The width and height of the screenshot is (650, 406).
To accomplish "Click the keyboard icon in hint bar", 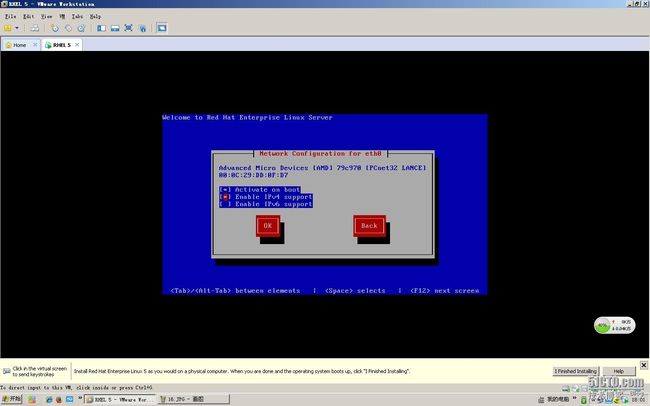I will [7, 371].
